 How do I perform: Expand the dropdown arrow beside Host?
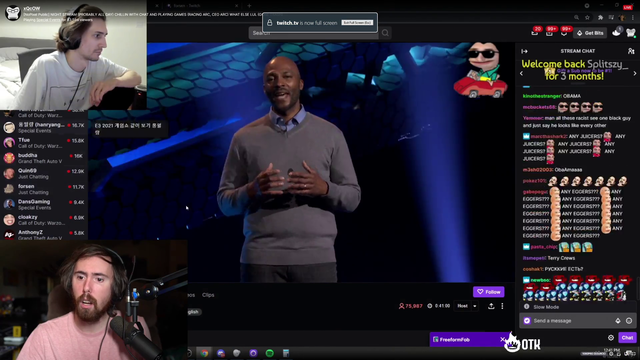pos(475,306)
